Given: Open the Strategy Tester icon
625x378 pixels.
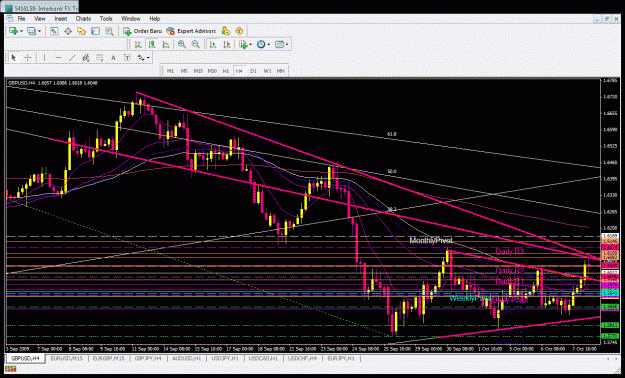Looking at the screenshot, I should coord(109,31).
